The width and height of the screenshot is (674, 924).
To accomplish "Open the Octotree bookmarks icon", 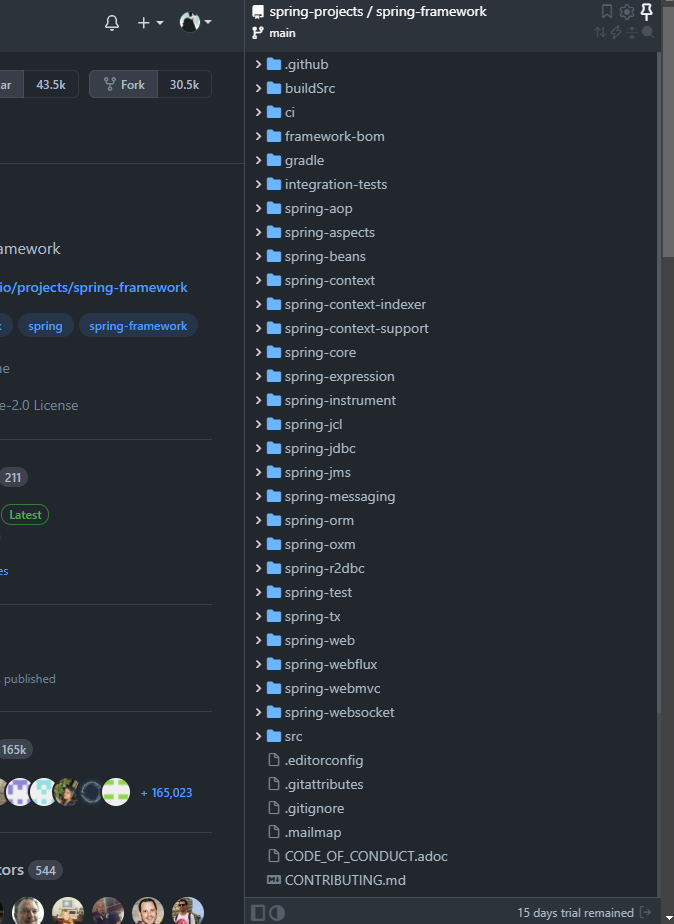I will pyautogui.click(x=607, y=11).
